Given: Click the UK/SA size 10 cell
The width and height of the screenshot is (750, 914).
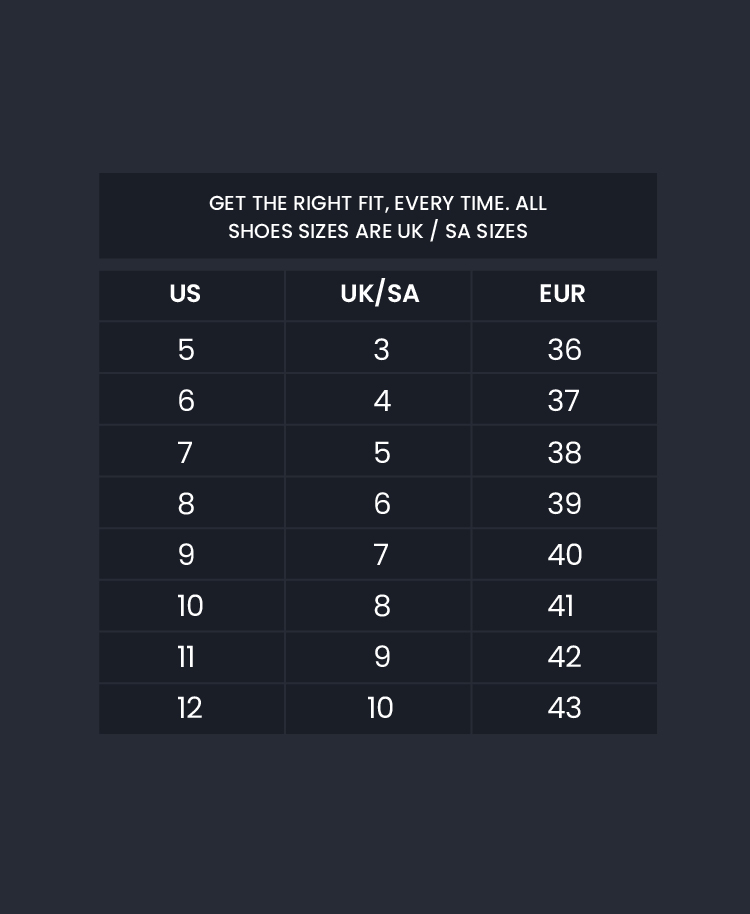Looking at the screenshot, I should click(x=378, y=709).
